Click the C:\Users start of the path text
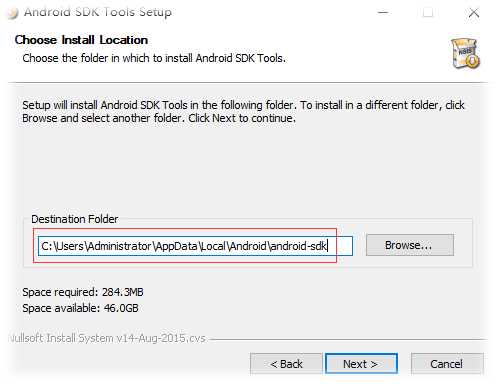The height and width of the screenshot is (386, 497). coord(63,246)
